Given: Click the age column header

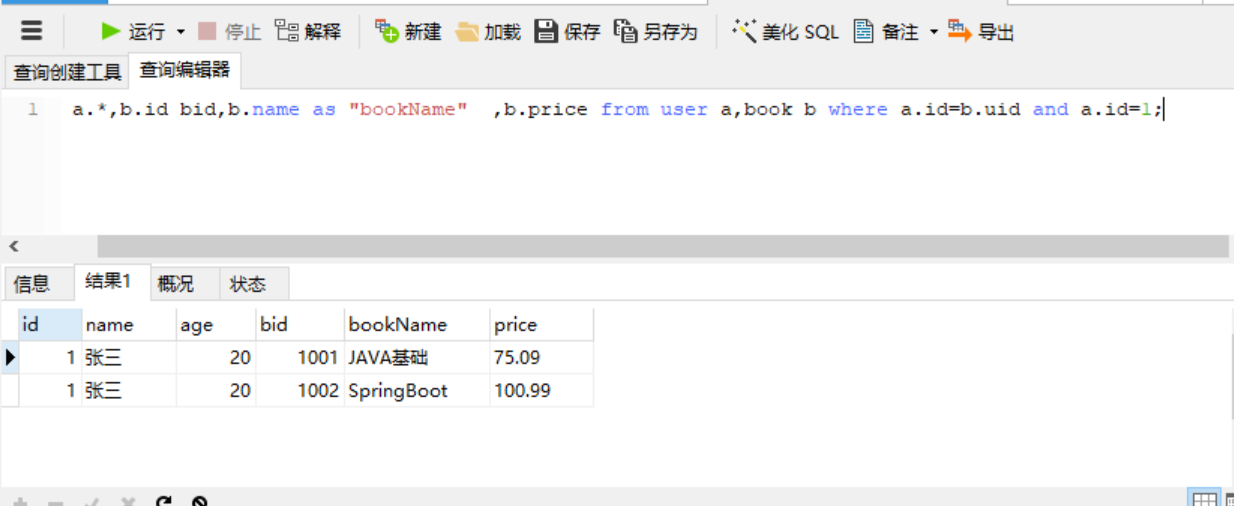Looking at the screenshot, I should [216, 324].
